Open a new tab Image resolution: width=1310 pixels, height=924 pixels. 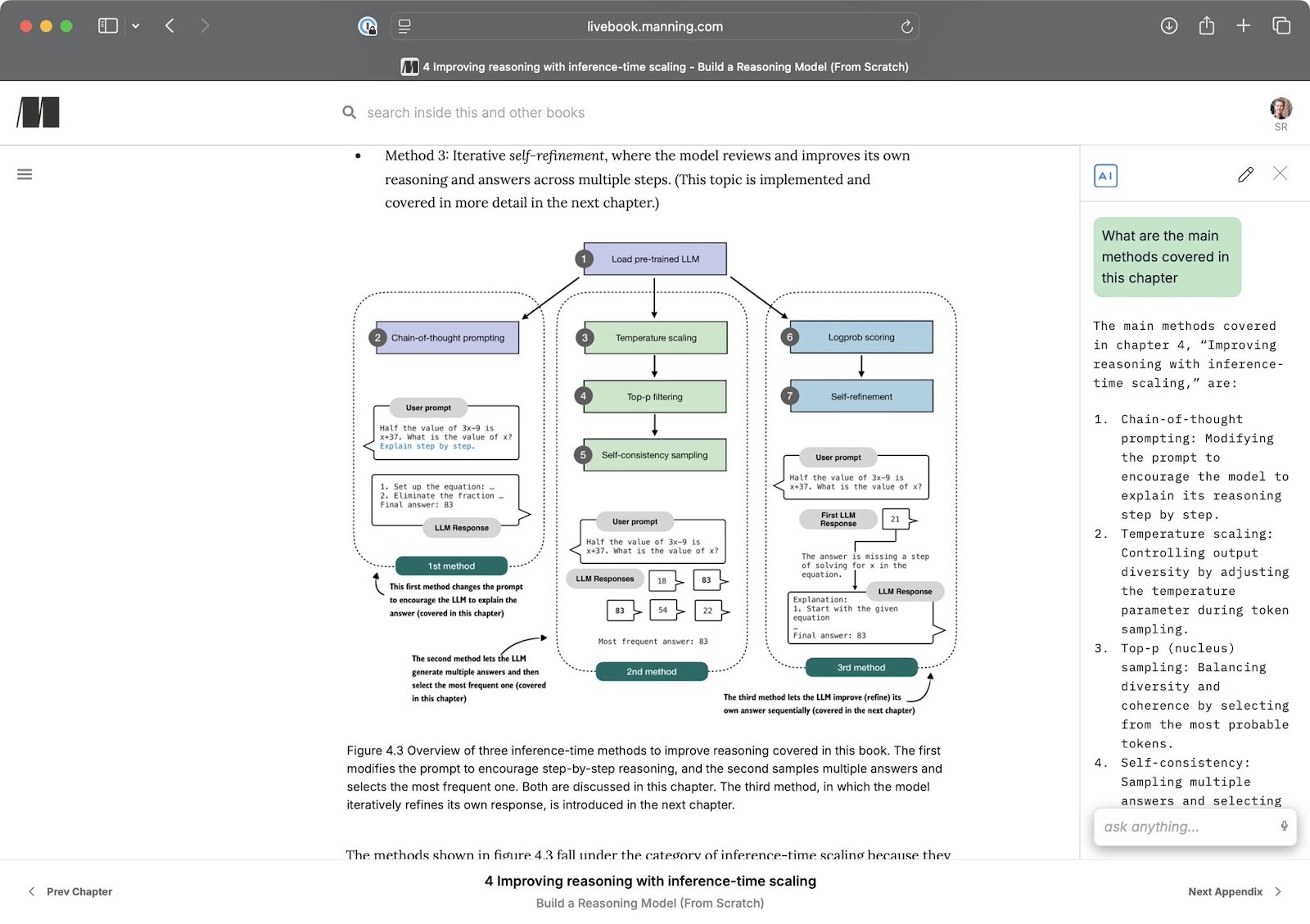(x=1243, y=26)
